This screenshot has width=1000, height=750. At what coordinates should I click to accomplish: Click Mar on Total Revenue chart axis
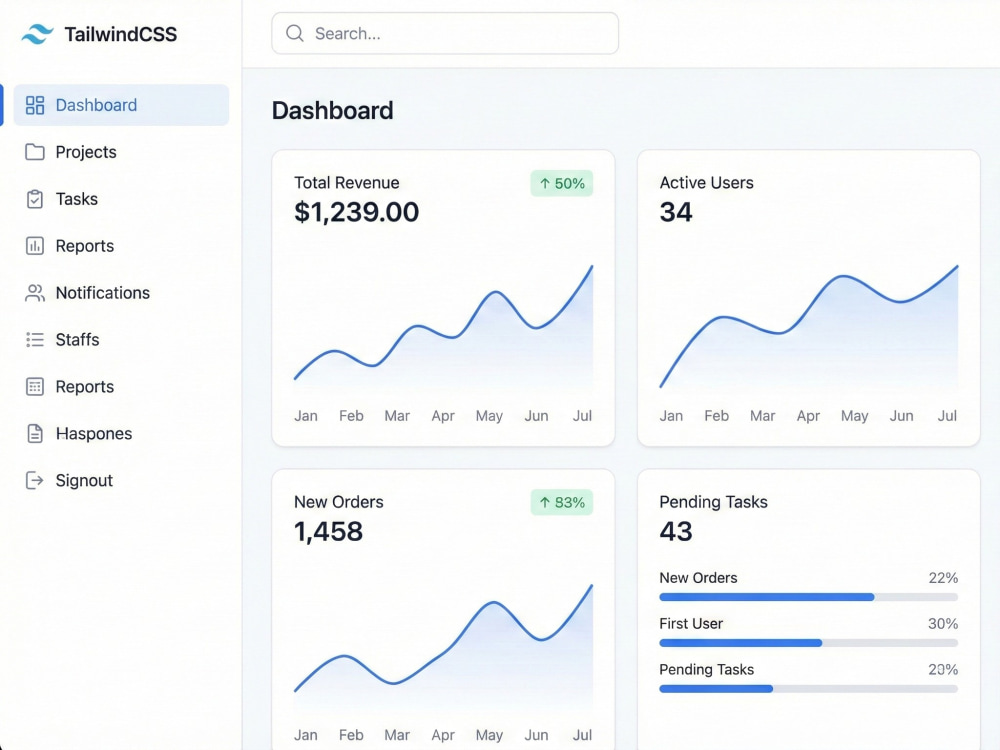[x=397, y=416]
